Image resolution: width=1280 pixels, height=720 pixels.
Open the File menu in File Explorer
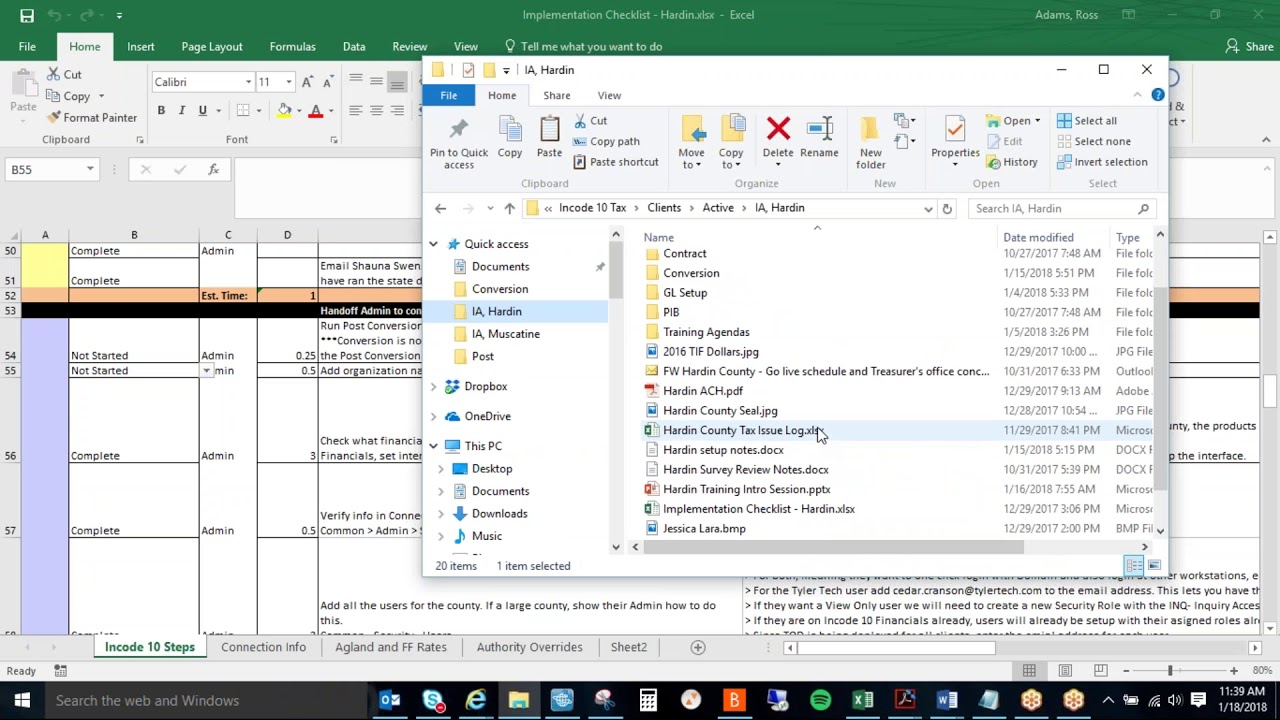(449, 95)
